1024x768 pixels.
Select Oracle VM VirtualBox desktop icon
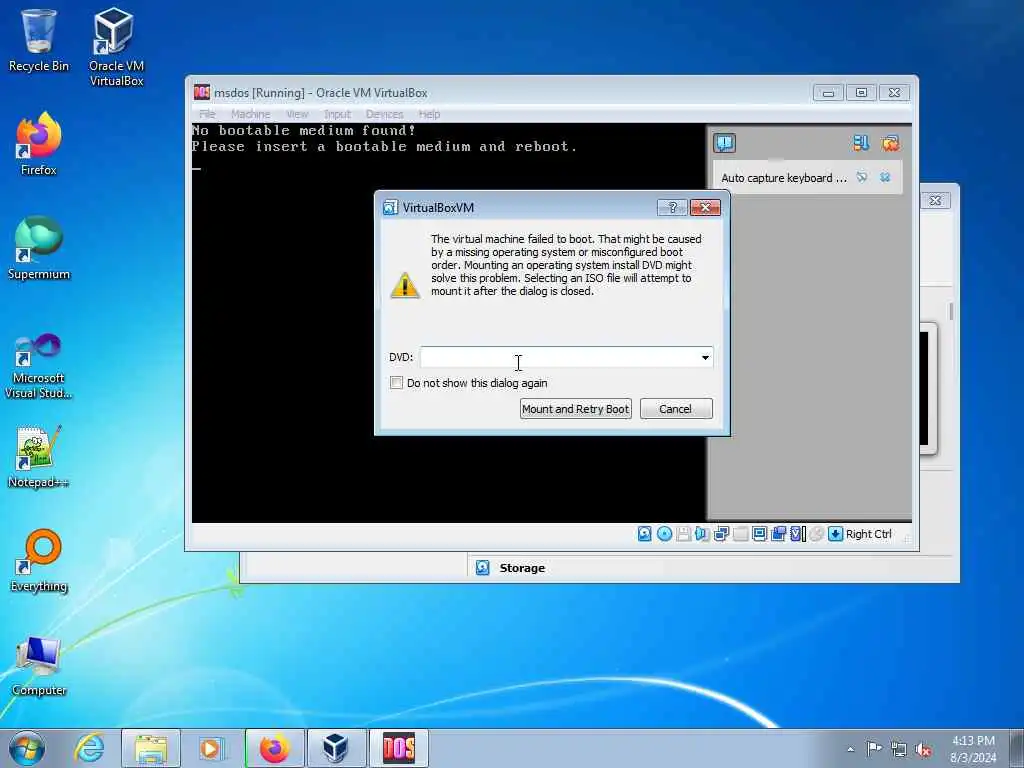[x=116, y=47]
